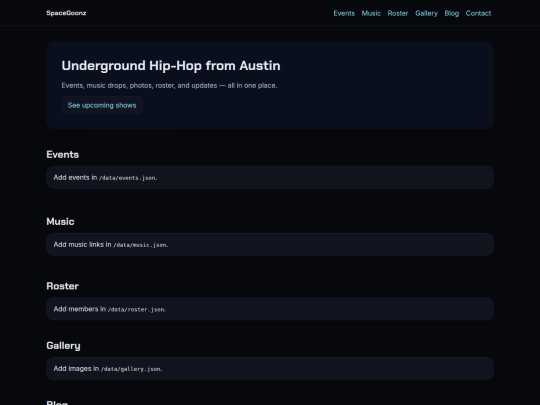Screen dimensions: 540x405
Task: Click the Add music links in text
Action: (x=82, y=245)
